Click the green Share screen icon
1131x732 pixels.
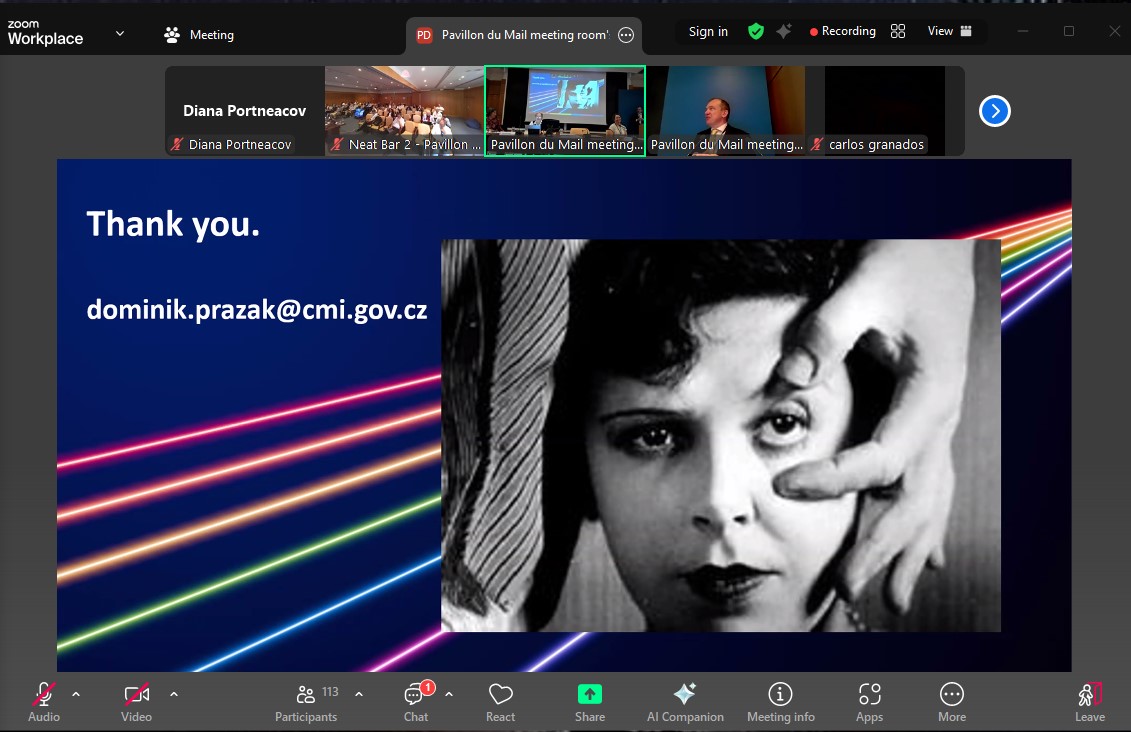tap(590, 694)
